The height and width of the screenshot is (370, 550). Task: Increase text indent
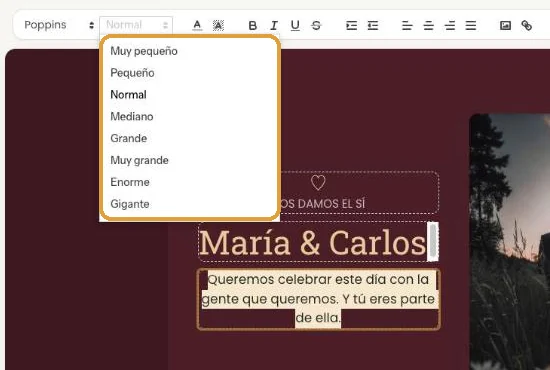tap(351, 25)
